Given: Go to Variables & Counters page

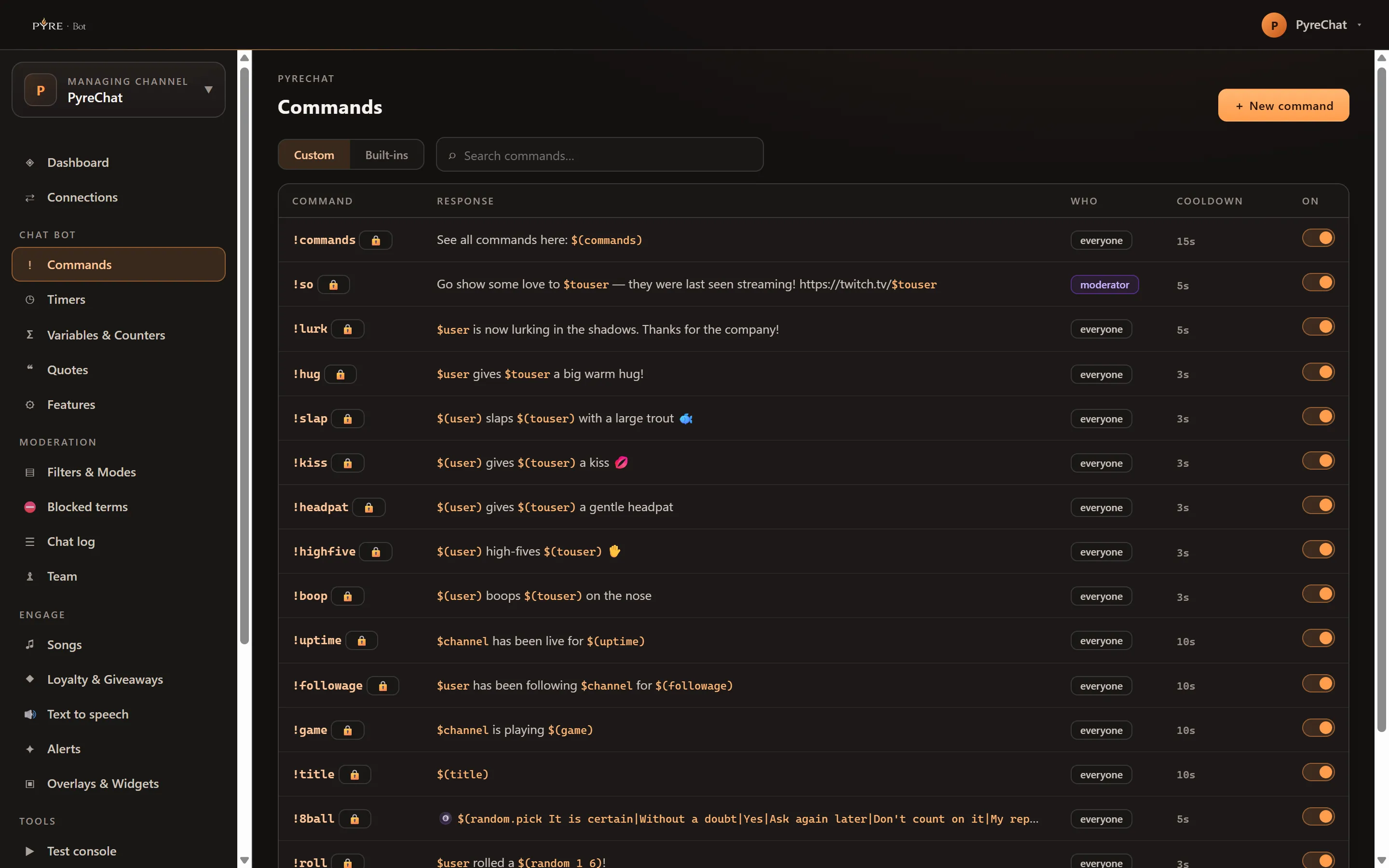Looking at the screenshot, I should coord(118,335).
